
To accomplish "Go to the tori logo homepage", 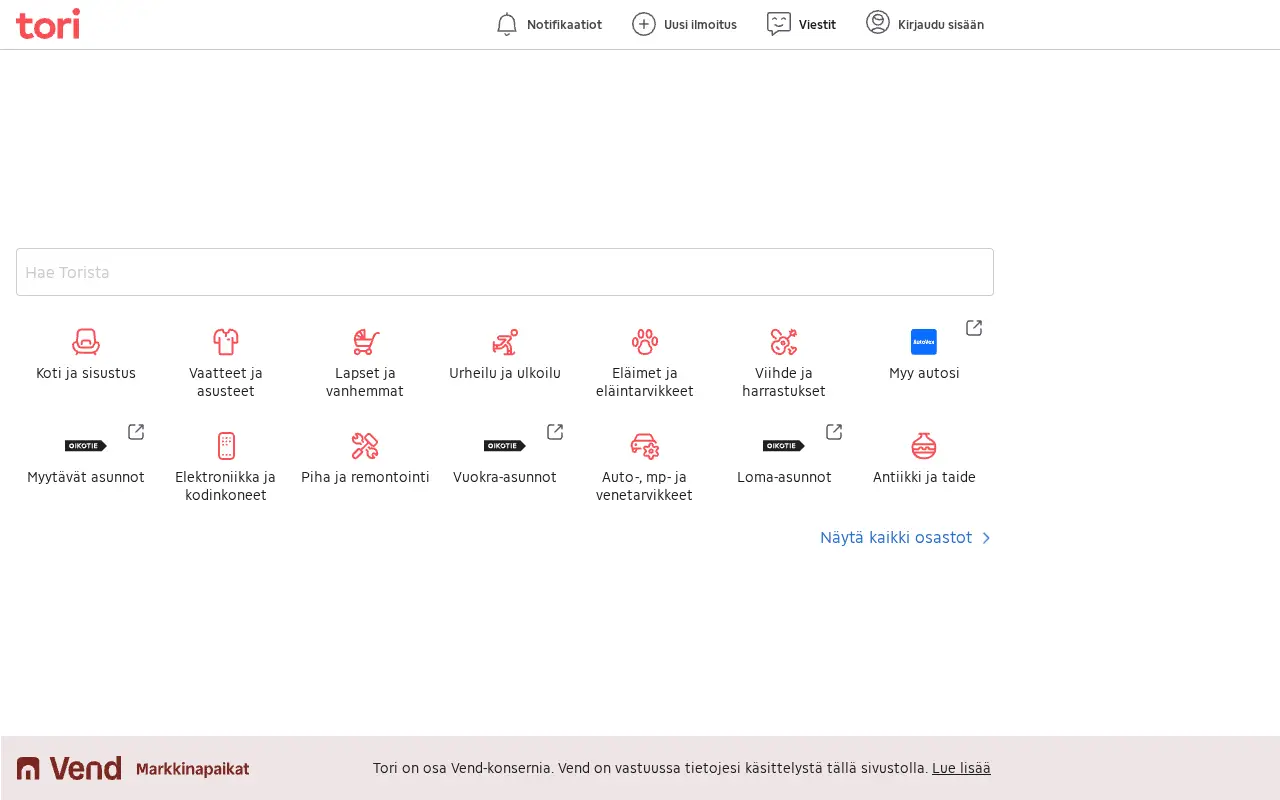I will pos(48,24).
